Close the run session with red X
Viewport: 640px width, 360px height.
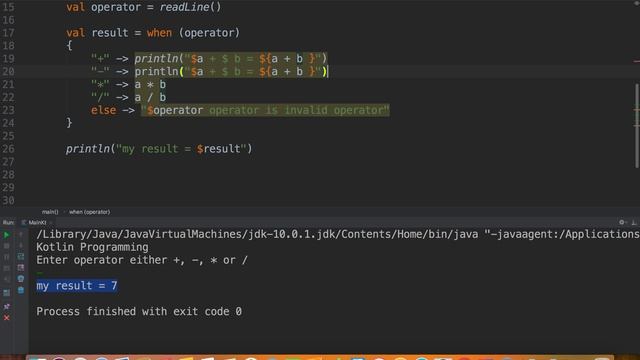pos(7,318)
